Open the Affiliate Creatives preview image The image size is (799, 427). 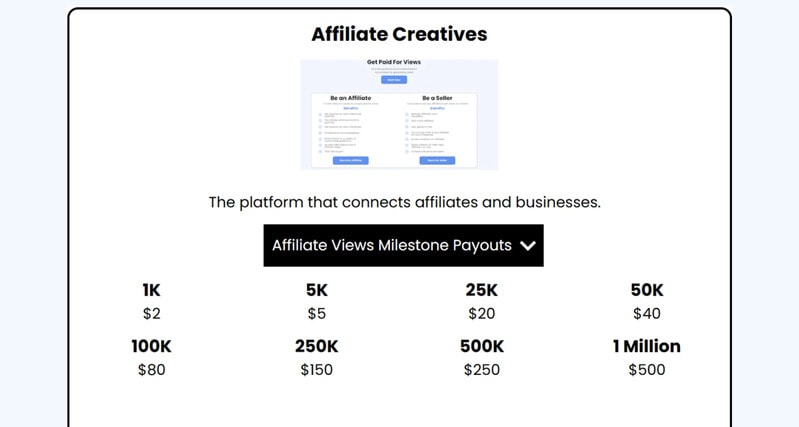(x=399, y=114)
